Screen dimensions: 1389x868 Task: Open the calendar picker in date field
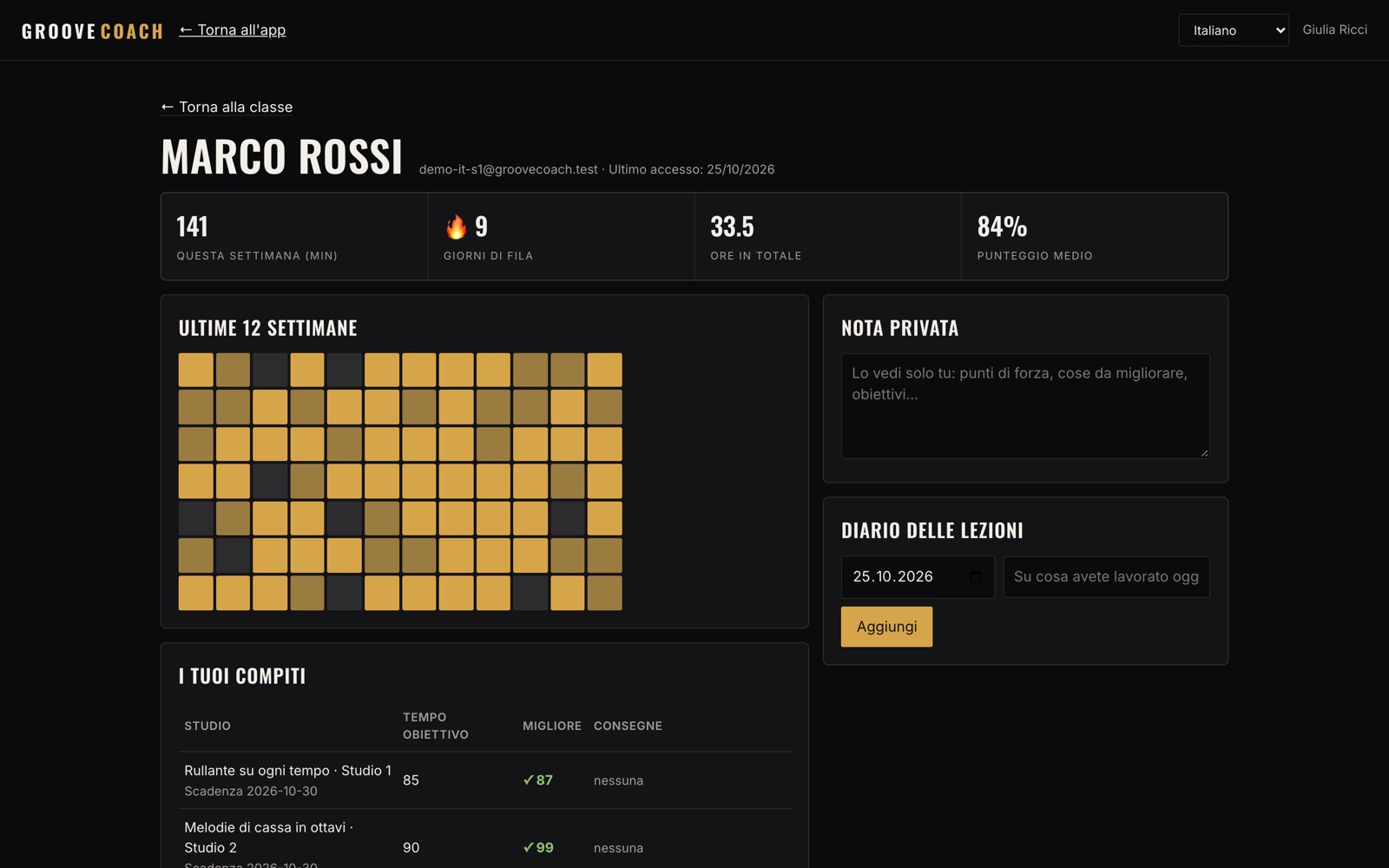pyautogui.click(x=975, y=577)
